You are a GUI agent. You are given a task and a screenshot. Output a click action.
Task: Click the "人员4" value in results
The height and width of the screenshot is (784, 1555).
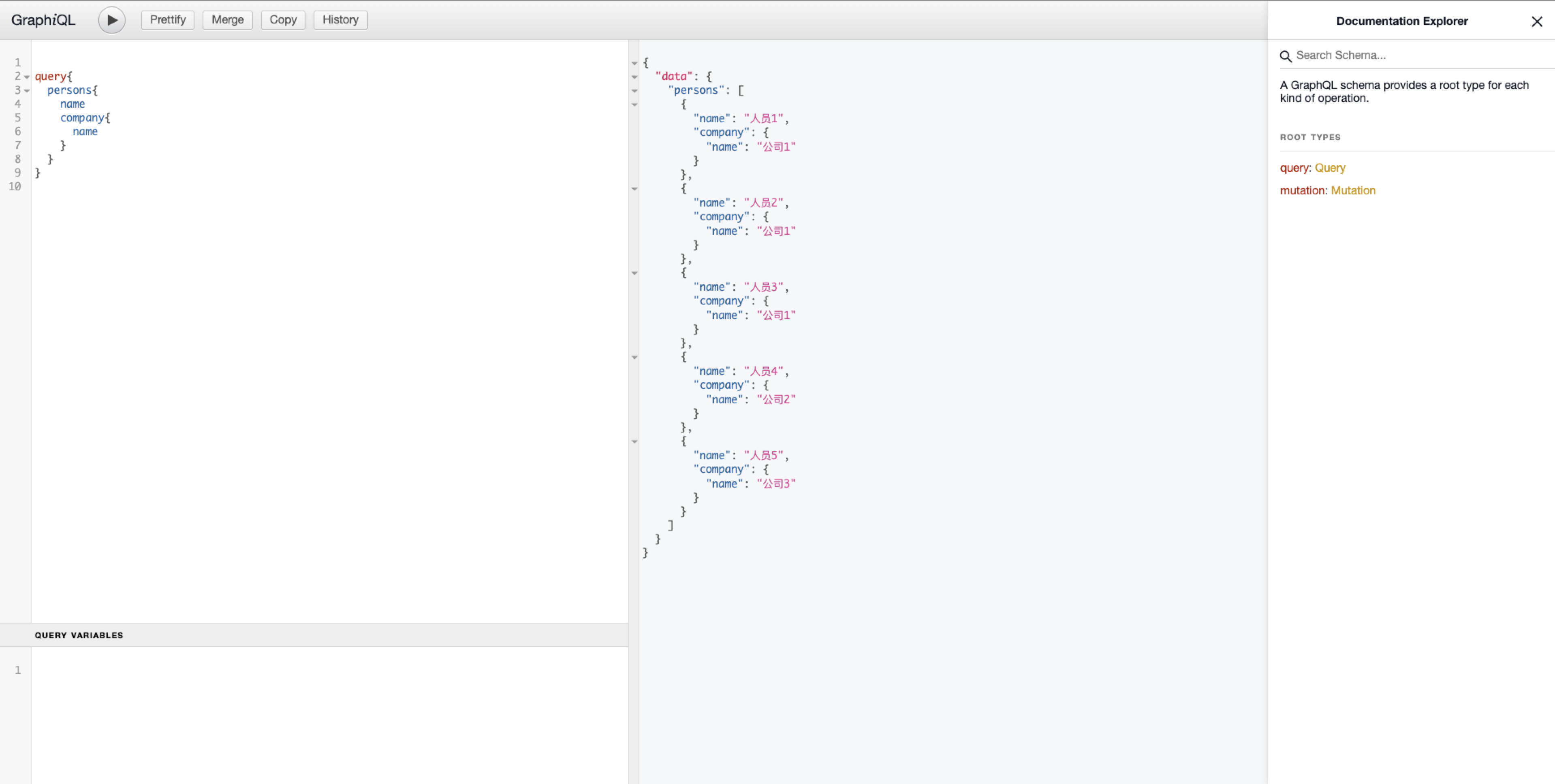(764, 371)
